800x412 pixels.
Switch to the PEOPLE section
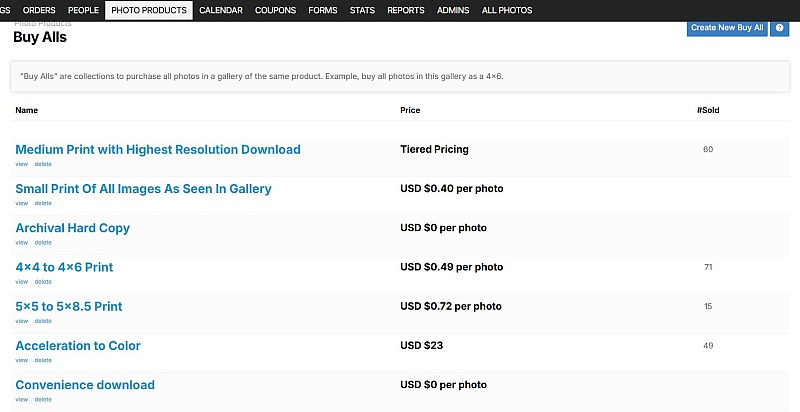point(83,10)
